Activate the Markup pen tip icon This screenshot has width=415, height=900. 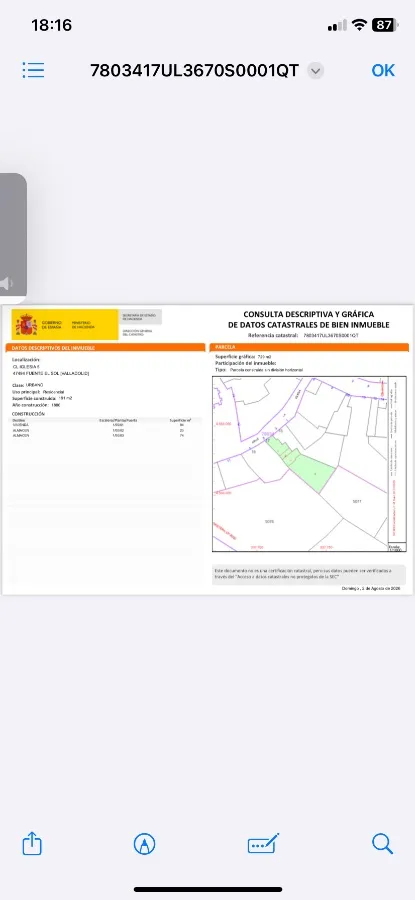coord(144,844)
